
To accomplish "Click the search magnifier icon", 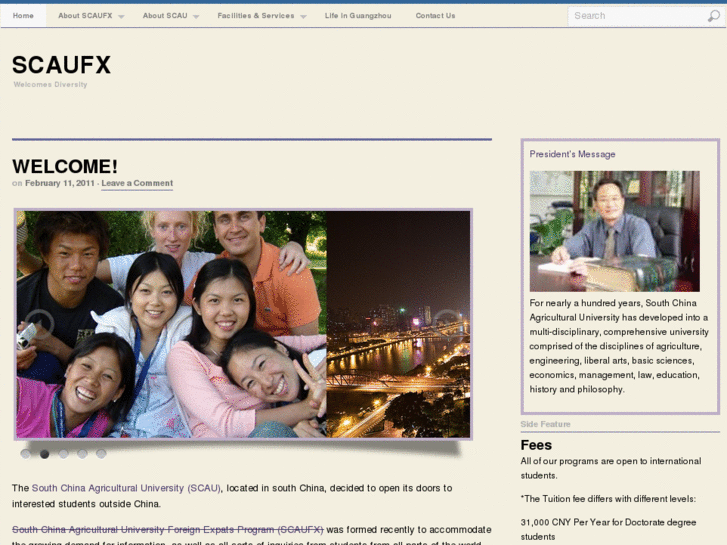I will [714, 16].
